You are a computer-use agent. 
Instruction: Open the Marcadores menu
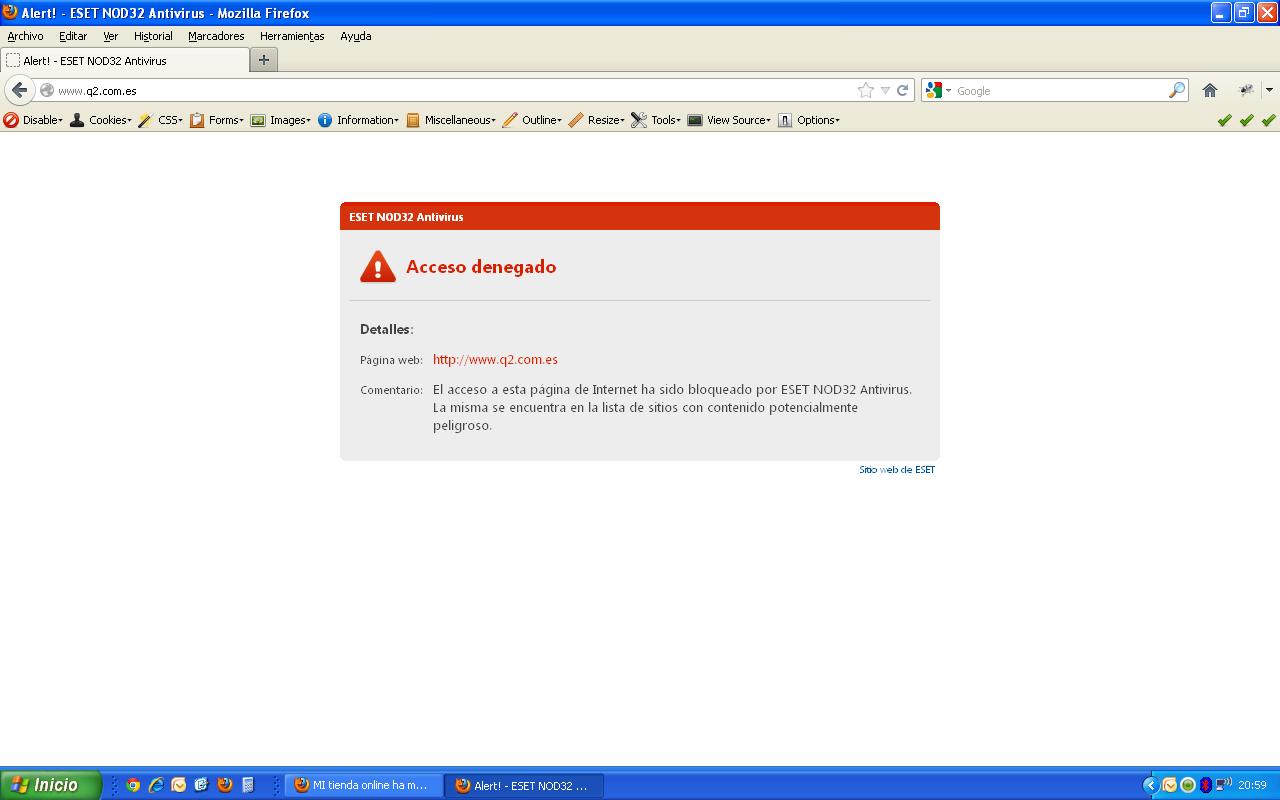(x=216, y=36)
